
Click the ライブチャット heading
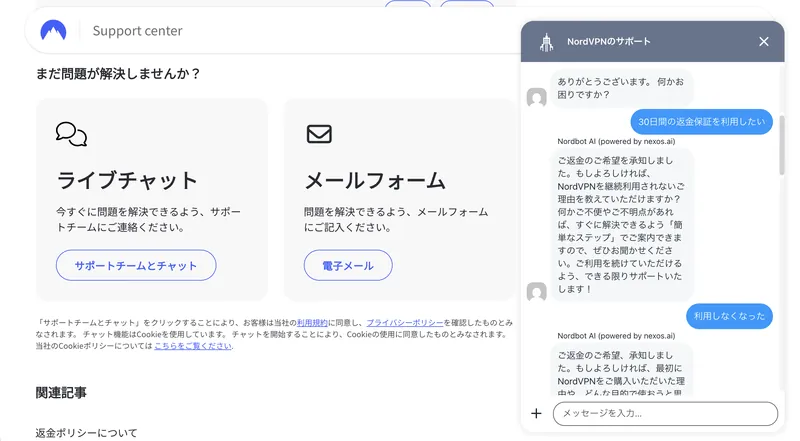pyautogui.click(x=127, y=180)
